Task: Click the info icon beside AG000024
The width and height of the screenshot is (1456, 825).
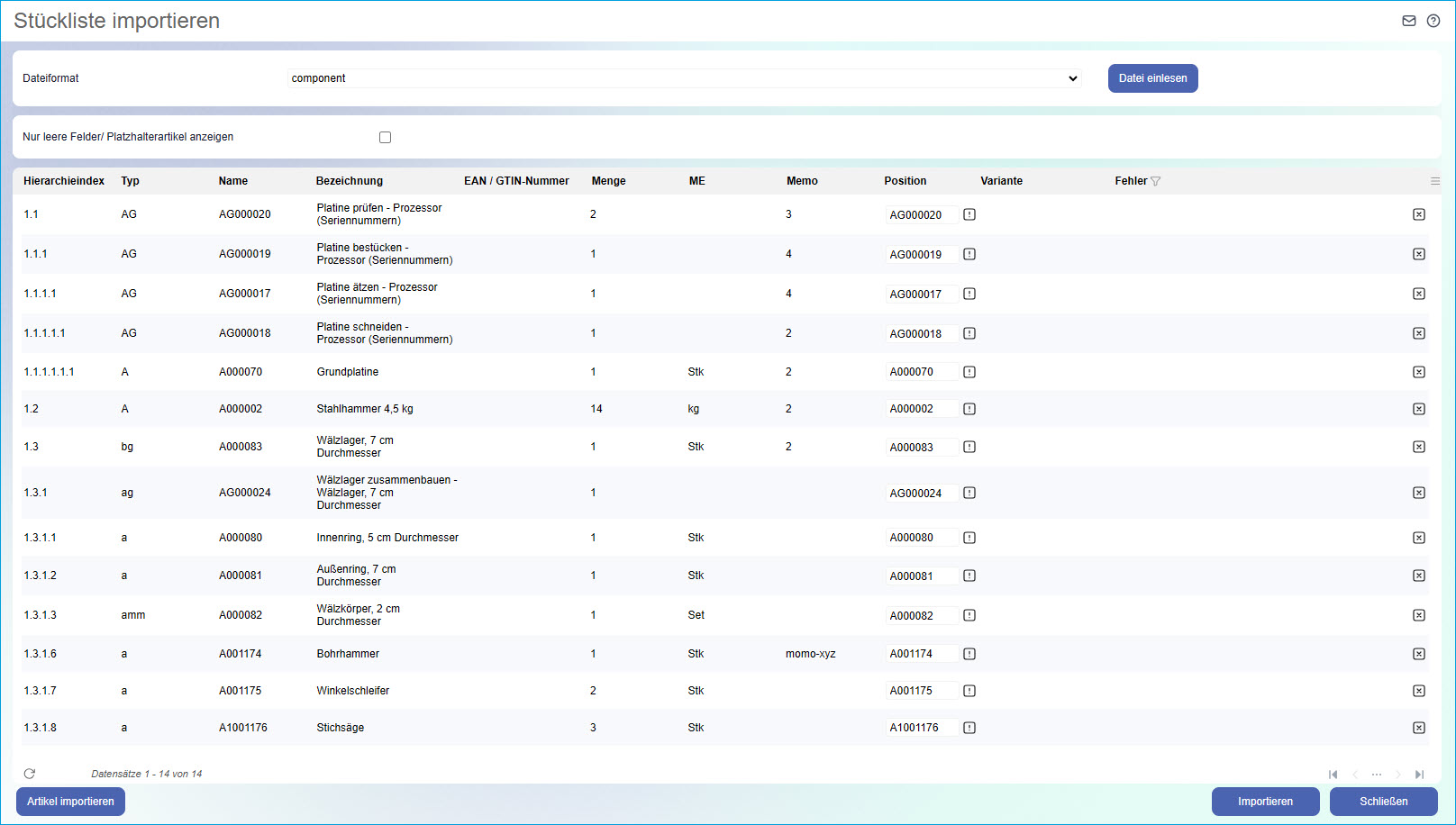Action: pos(969,493)
